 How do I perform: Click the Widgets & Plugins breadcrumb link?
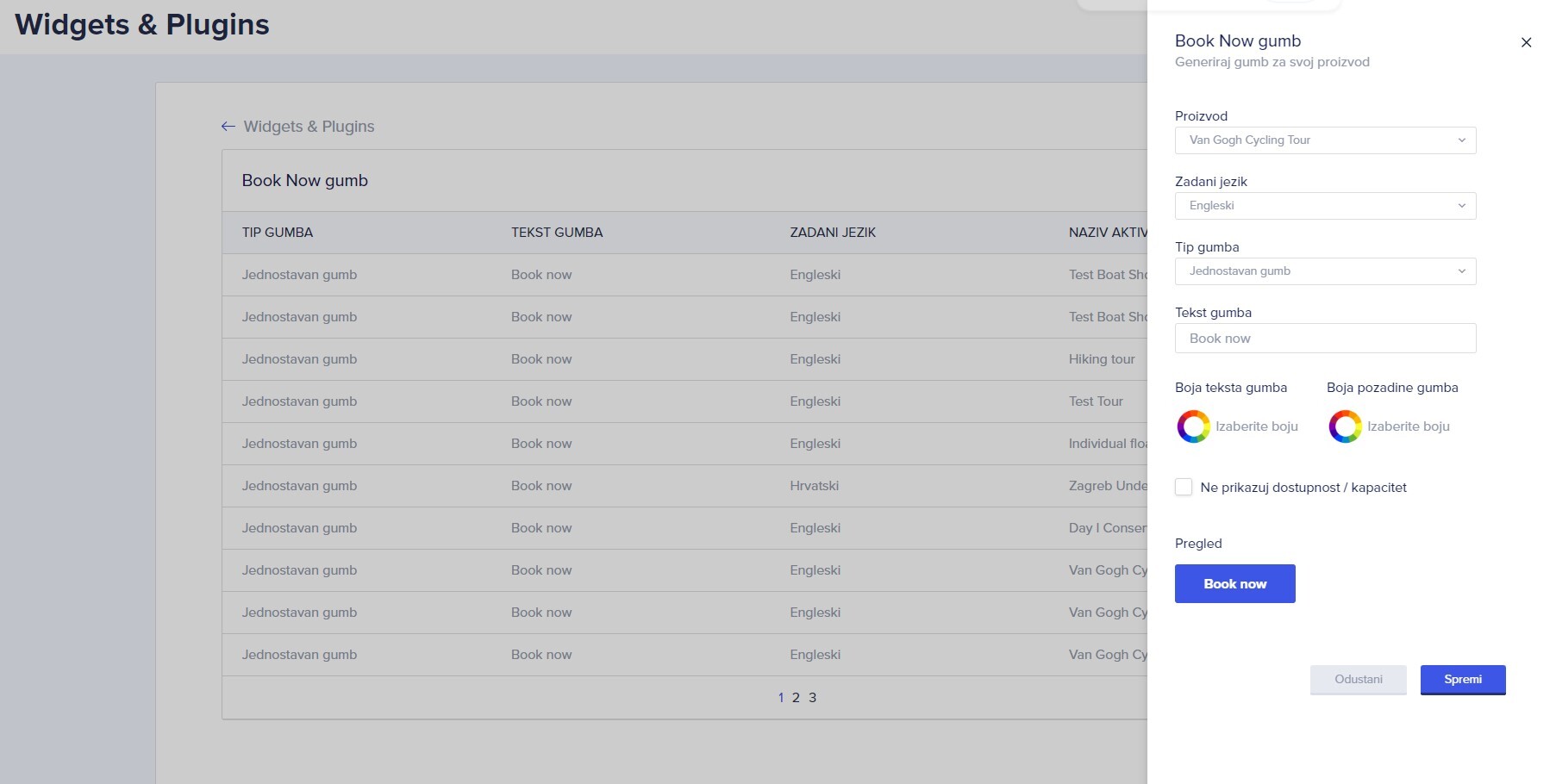[x=309, y=127]
